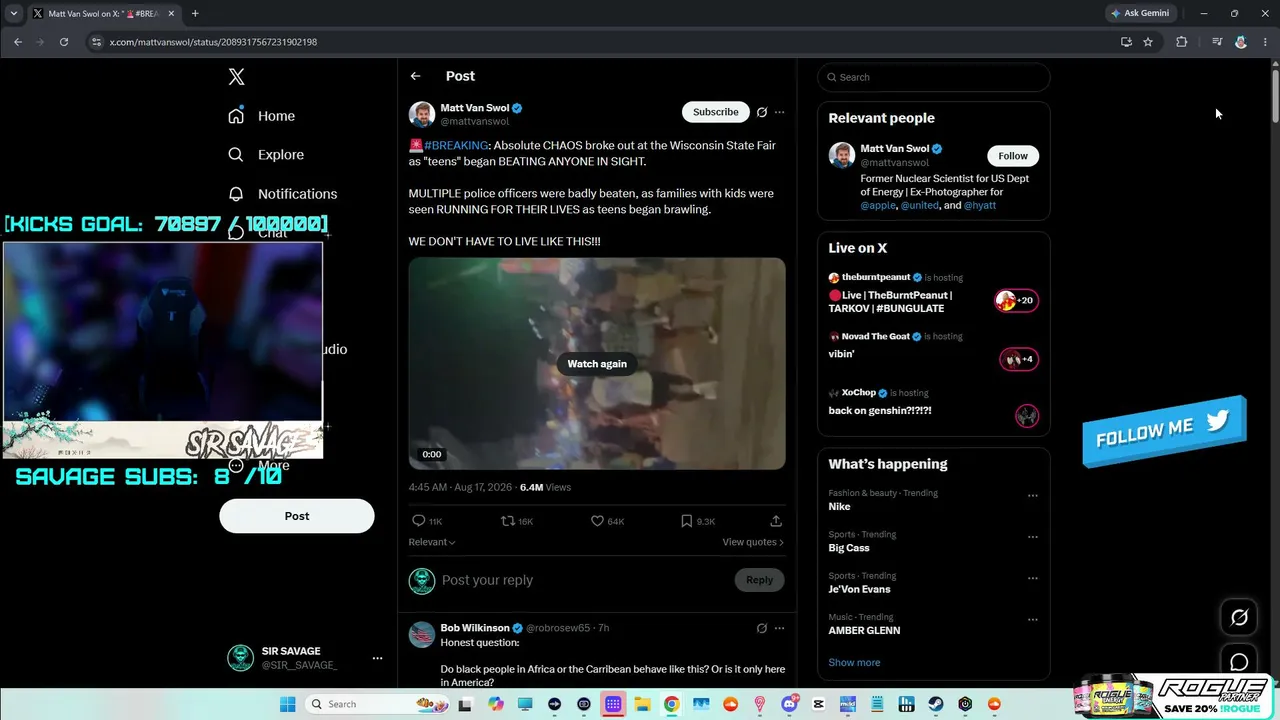Open more options for Big Cass trend
1280x720 pixels.
(x=1033, y=537)
